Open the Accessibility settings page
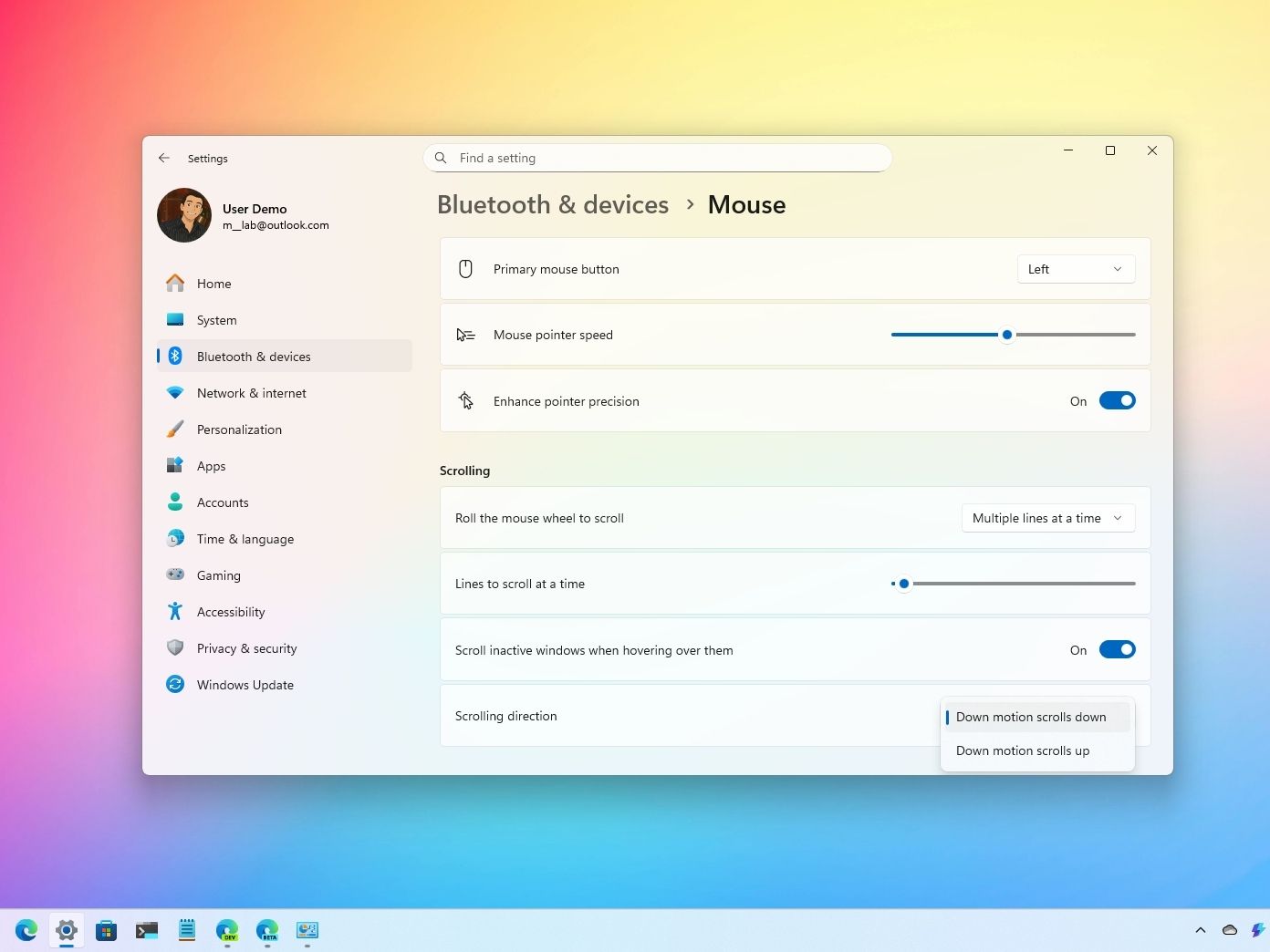 point(231,612)
